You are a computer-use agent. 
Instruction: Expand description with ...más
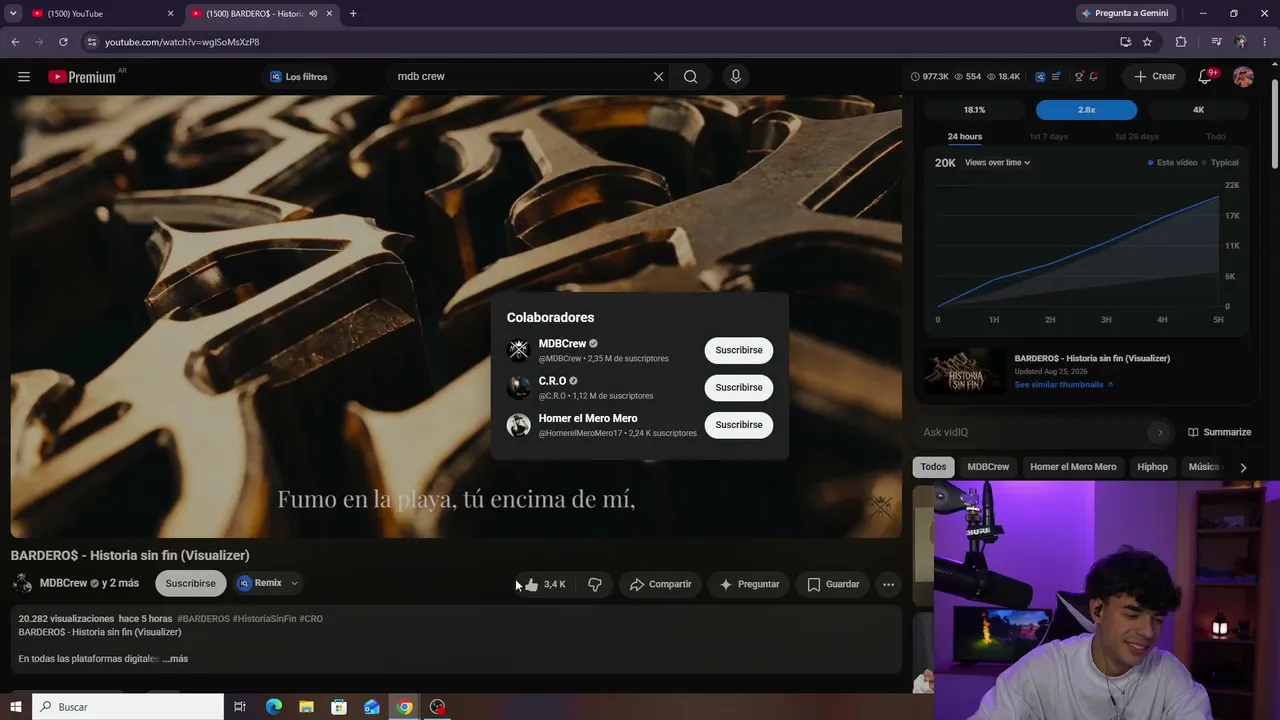click(x=176, y=659)
